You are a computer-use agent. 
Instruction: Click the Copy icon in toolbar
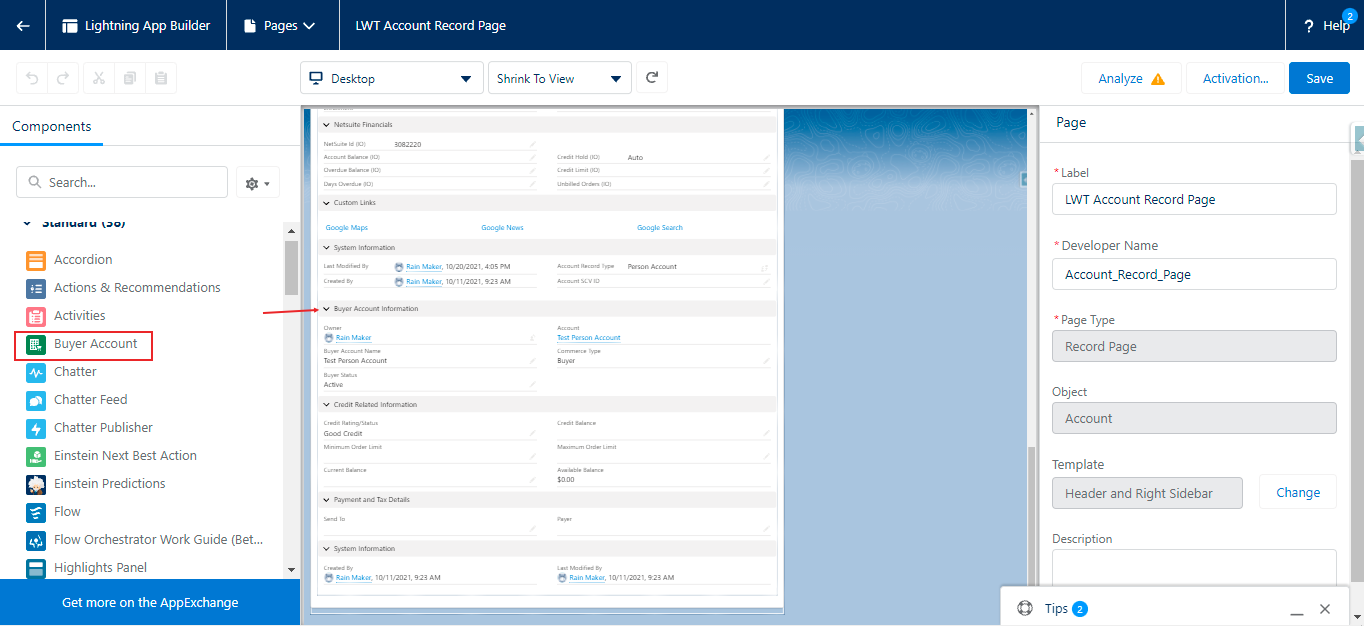(130, 78)
